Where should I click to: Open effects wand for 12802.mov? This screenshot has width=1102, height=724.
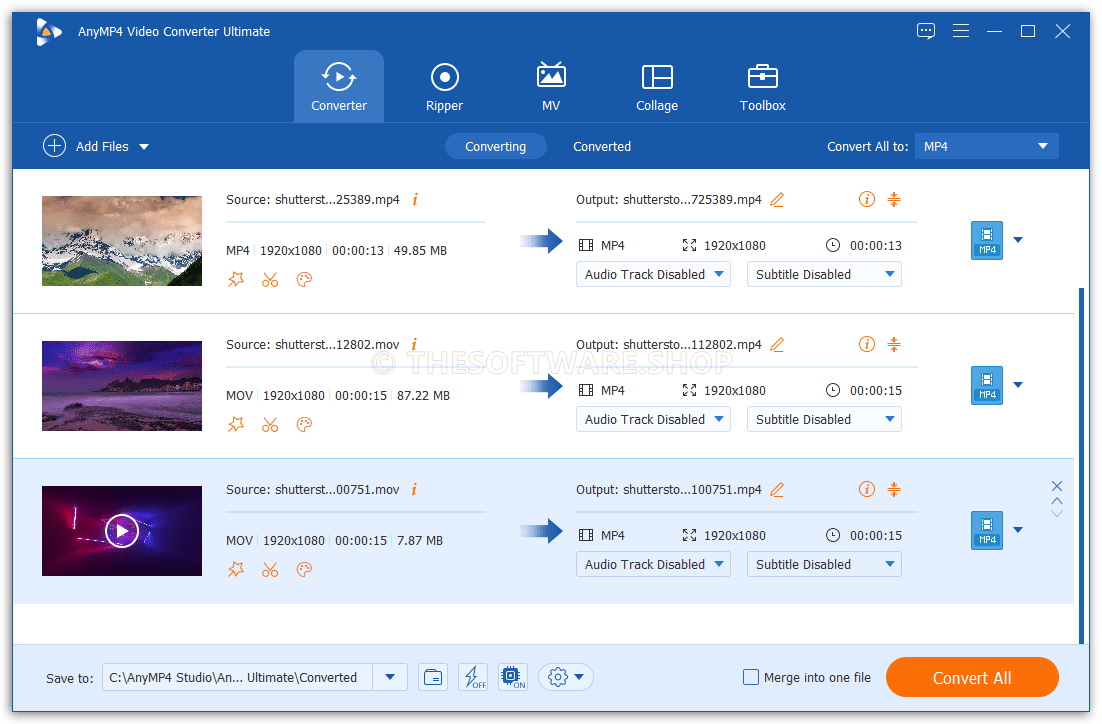[x=236, y=425]
